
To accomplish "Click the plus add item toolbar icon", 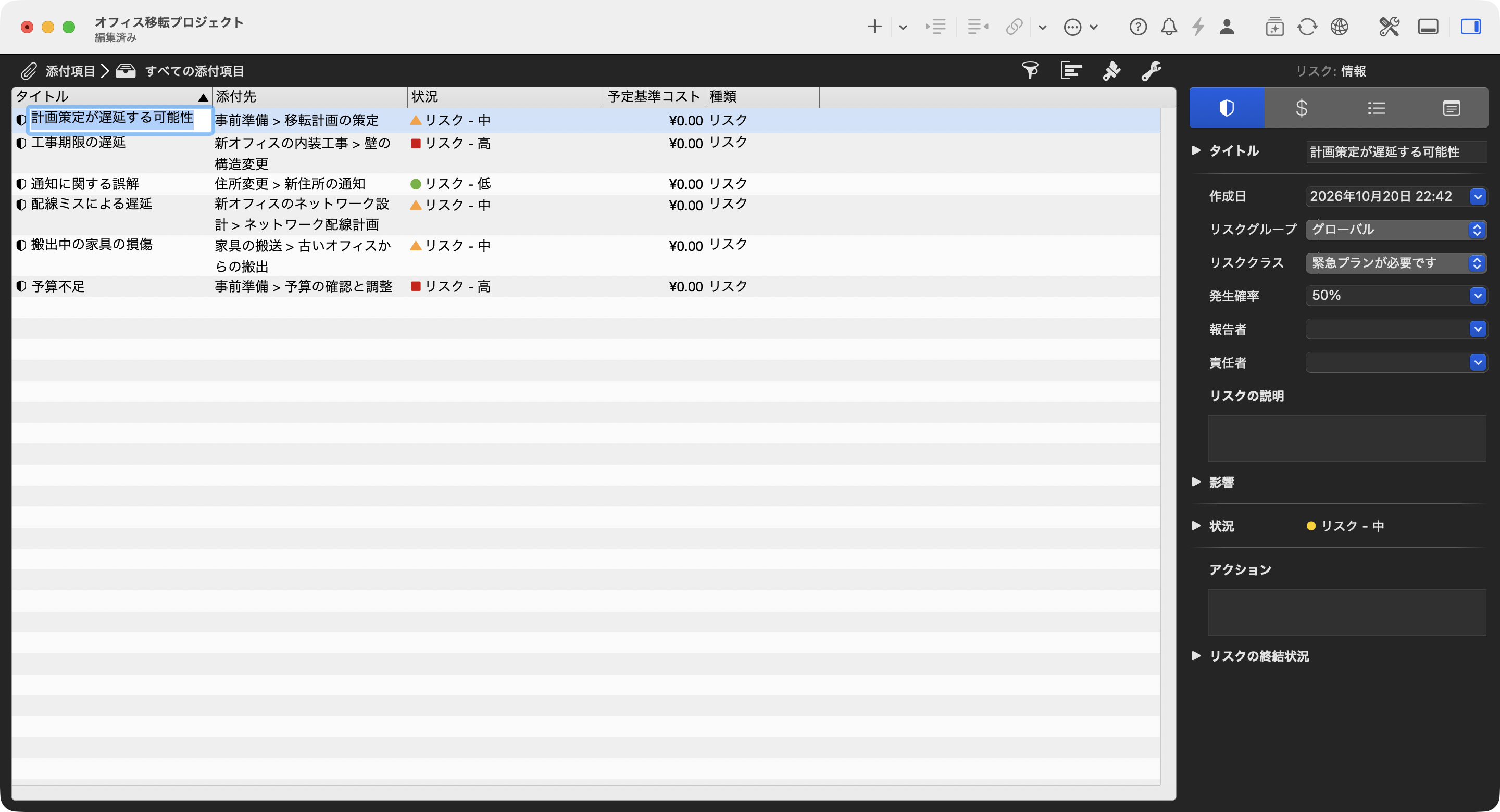I will pos(874,26).
